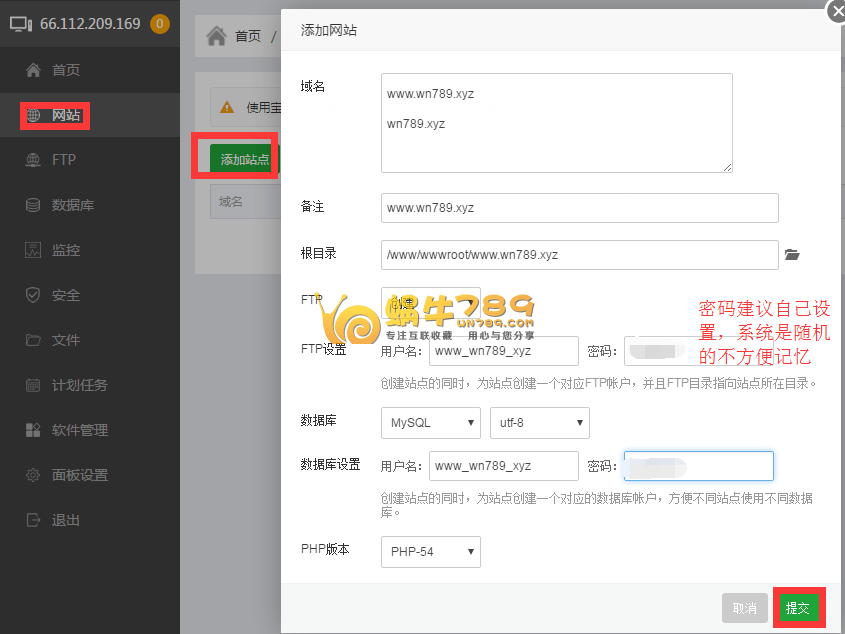The height and width of the screenshot is (634, 845).
Task: Select the 监控 (Monitoring) sidebar icon
Action: [x=60, y=250]
